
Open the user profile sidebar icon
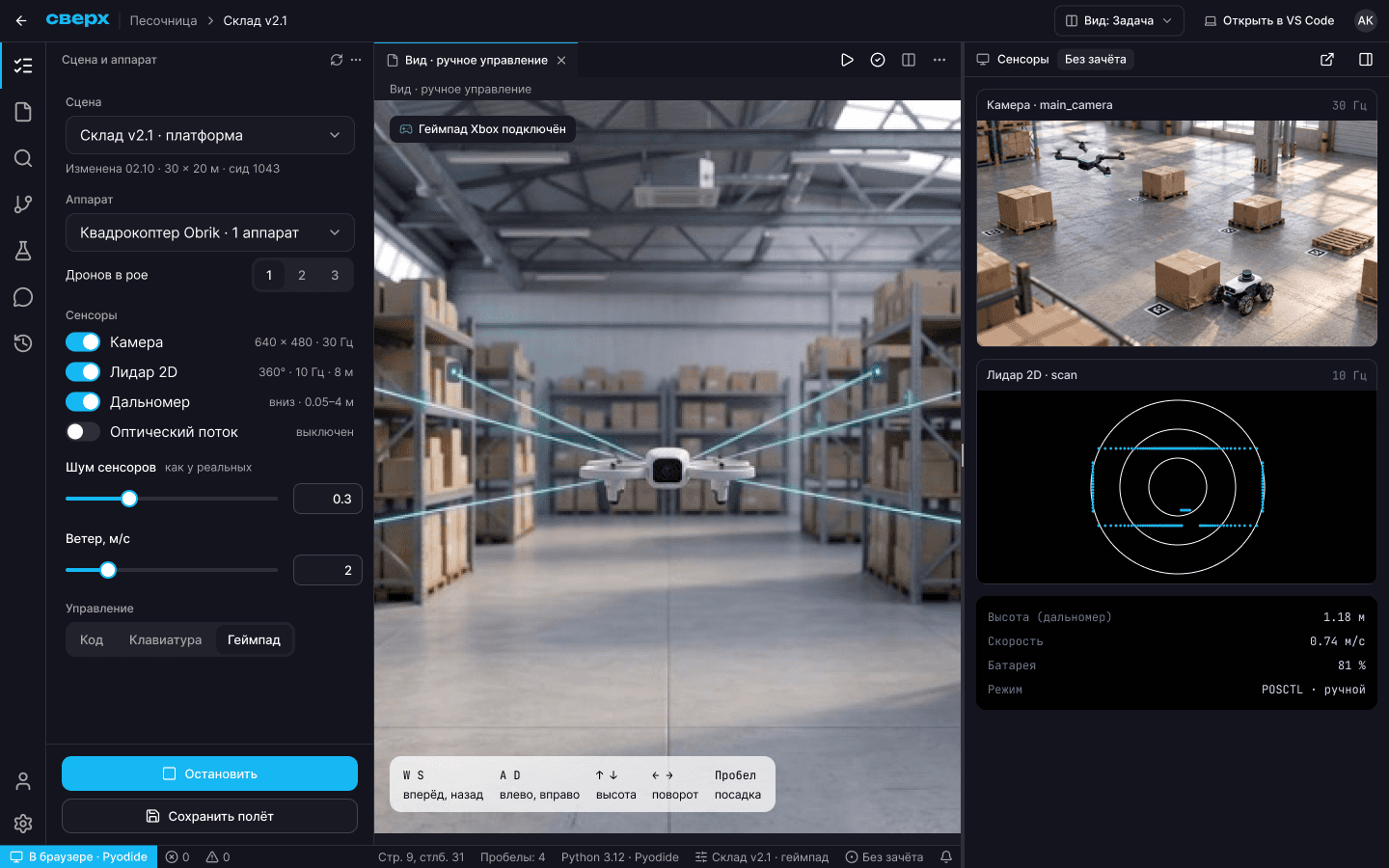click(x=23, y=781)
